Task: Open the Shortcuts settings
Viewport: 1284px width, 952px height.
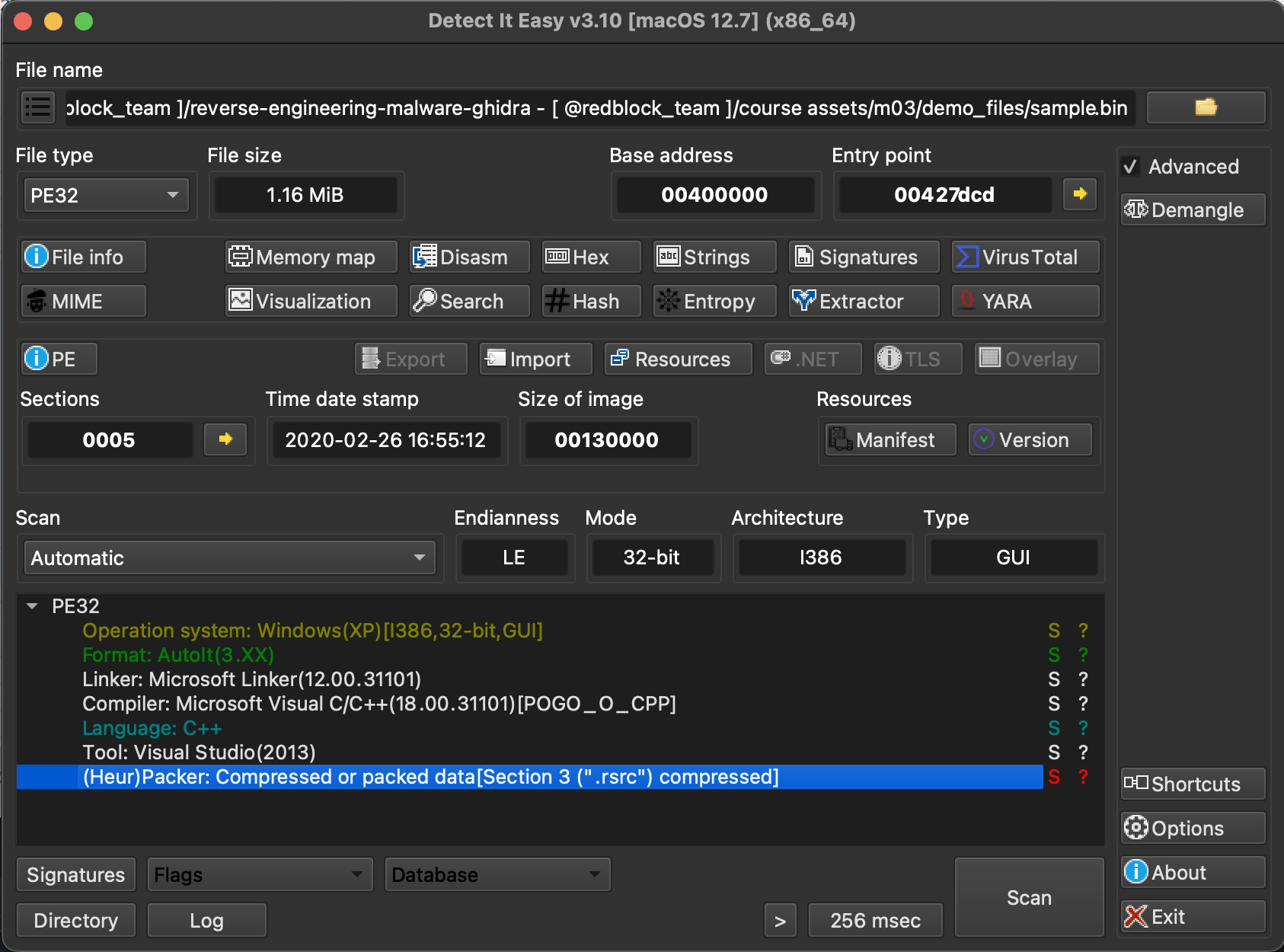Action: (x=1193, y=784)
